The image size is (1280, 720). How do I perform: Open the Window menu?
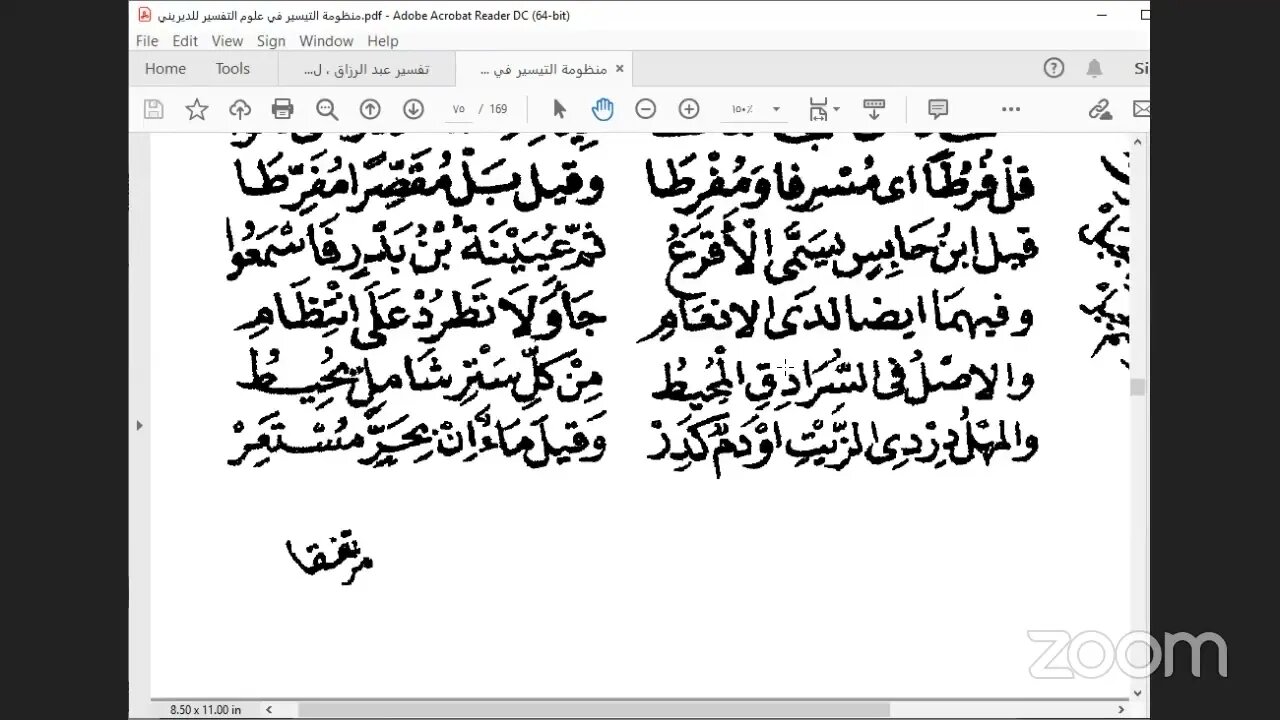pyautogui.click(x=326, y=41)
